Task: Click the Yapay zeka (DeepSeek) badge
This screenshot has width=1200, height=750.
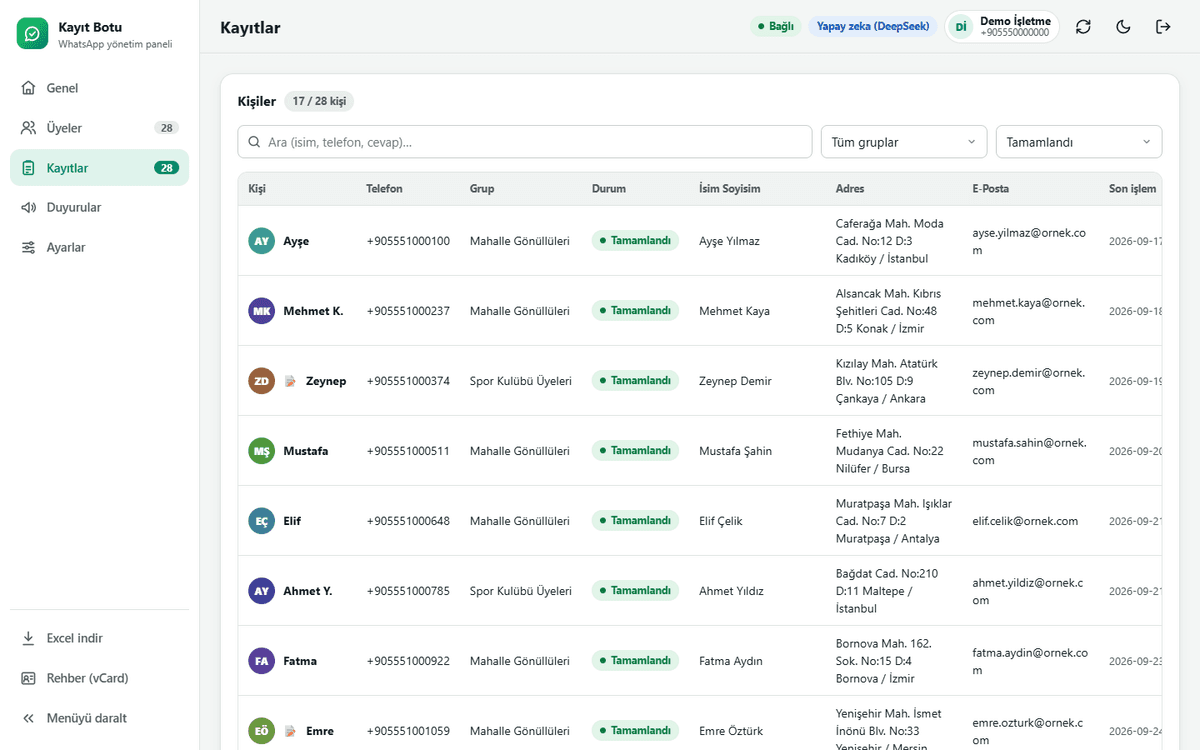Action: click(x=873, y=27)
